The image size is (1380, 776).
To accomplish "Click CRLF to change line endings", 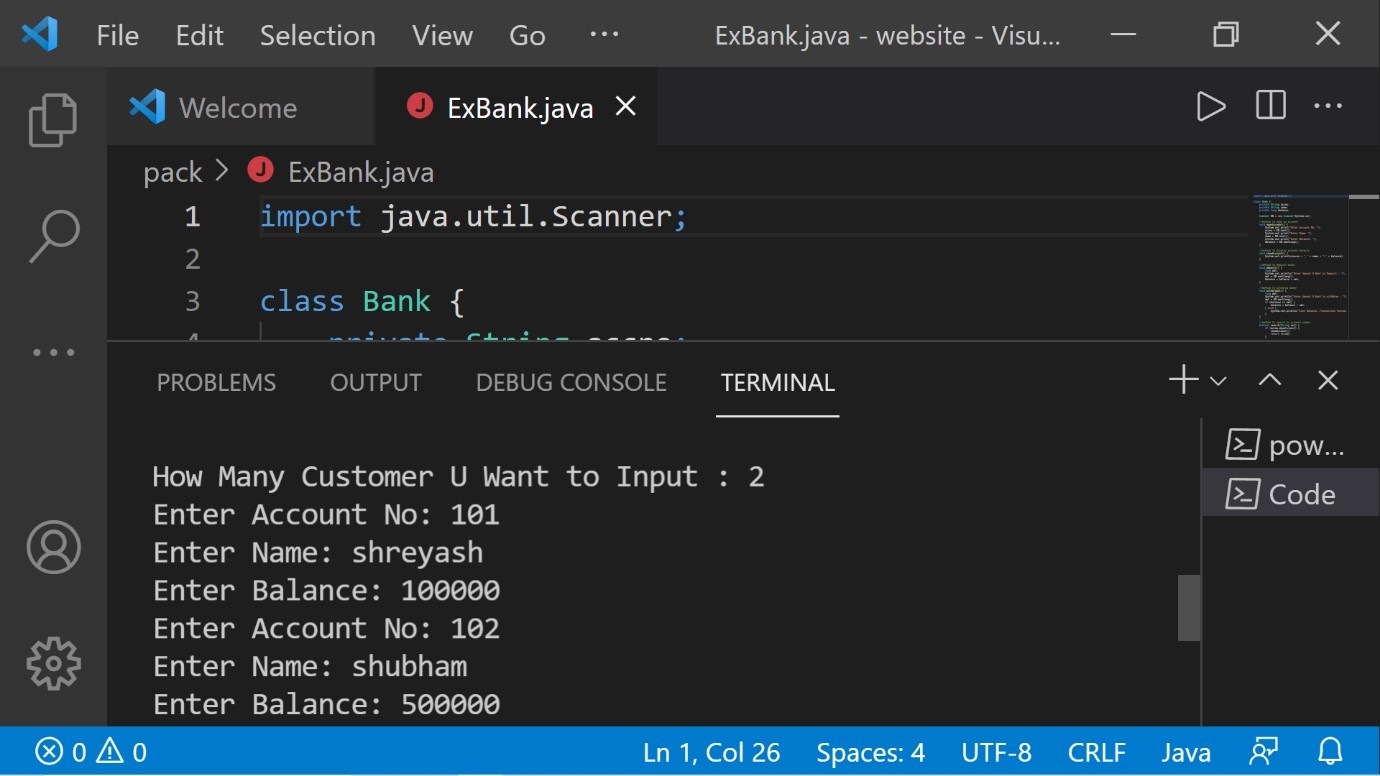I will (1097, 751).
